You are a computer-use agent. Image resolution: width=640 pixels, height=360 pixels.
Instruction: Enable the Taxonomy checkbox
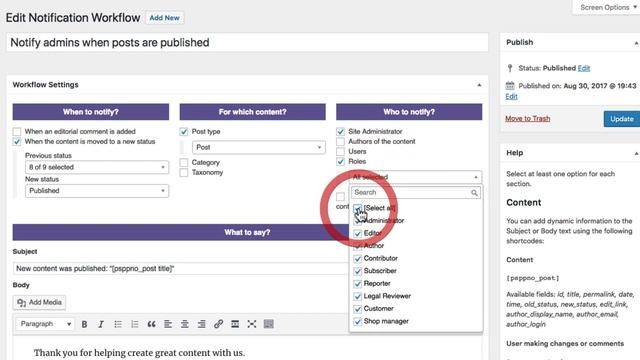(184, 173)
